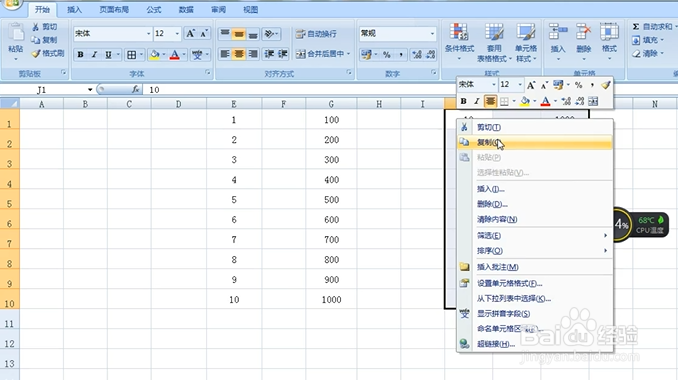Click Wrap Text (自动换行) button
Screen dimensions: 678x380
tap(316, 33)
